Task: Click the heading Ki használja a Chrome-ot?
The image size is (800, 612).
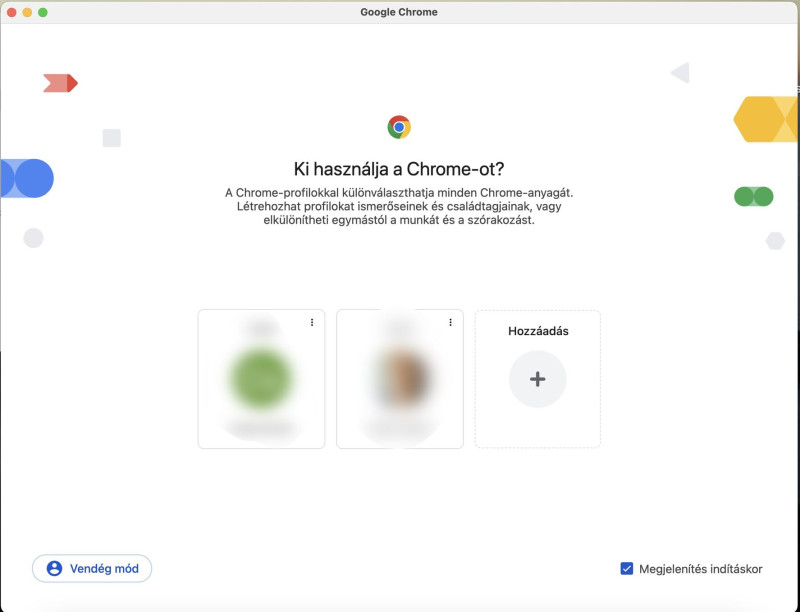Action: pyautogui.click(x=399, y=169)
